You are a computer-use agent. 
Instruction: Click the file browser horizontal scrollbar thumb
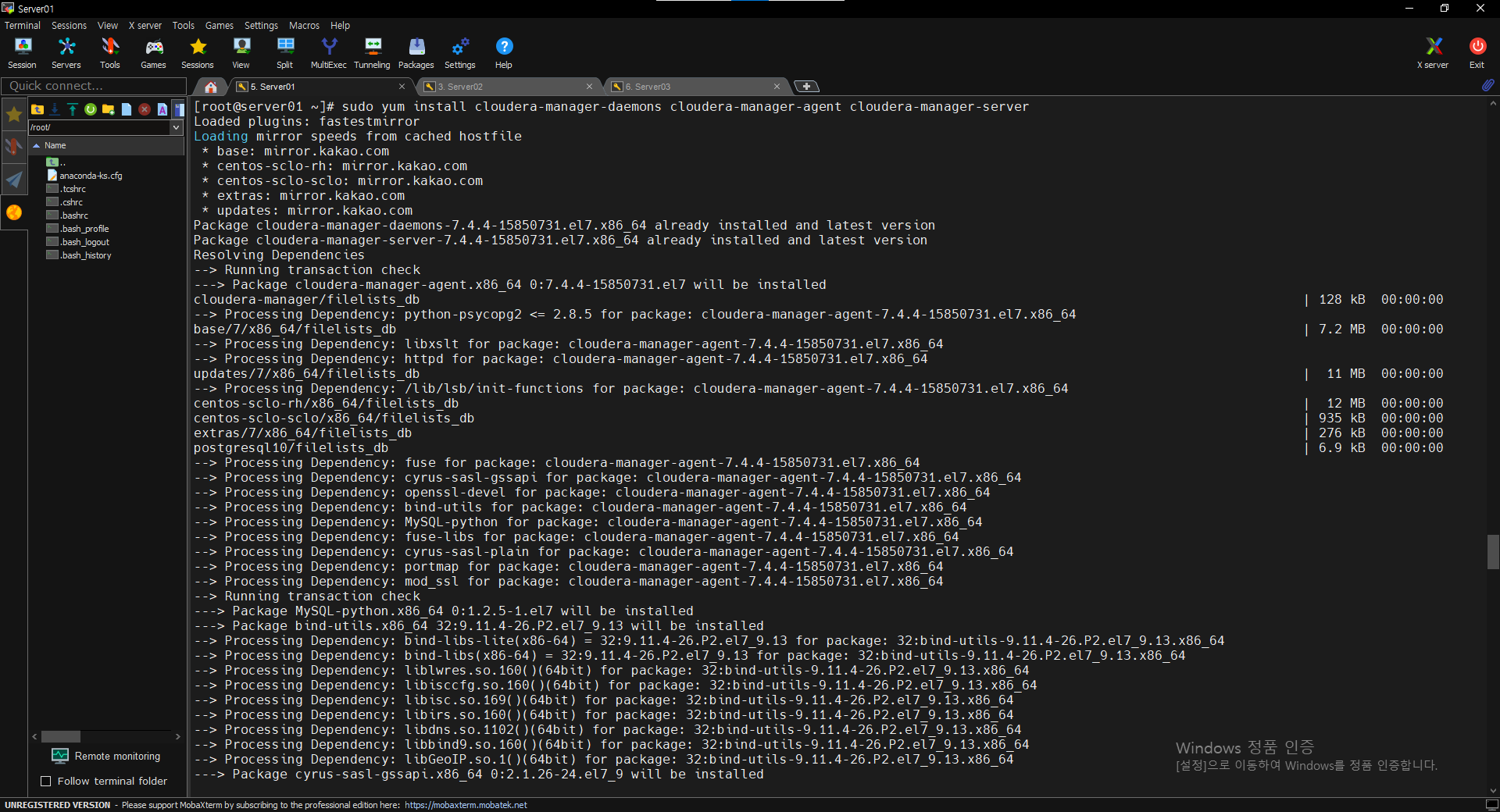click(61, 736)
